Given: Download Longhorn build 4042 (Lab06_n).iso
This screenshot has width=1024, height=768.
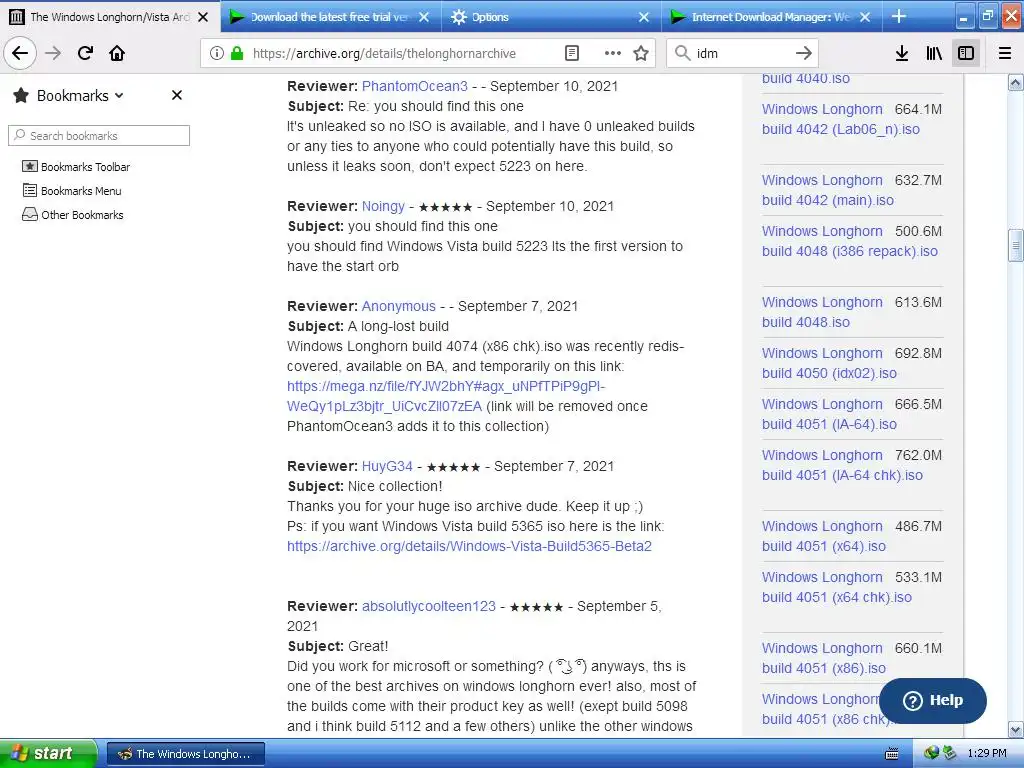Looking at the screenshot, I should point(840,119).
